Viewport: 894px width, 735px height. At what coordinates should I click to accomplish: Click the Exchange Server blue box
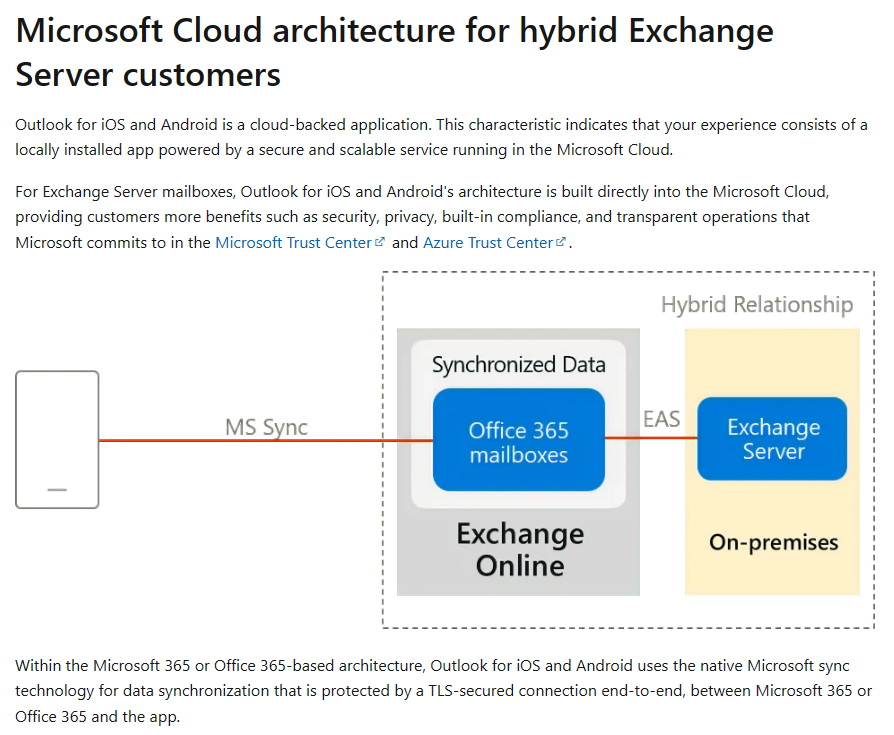coord(772,438)
